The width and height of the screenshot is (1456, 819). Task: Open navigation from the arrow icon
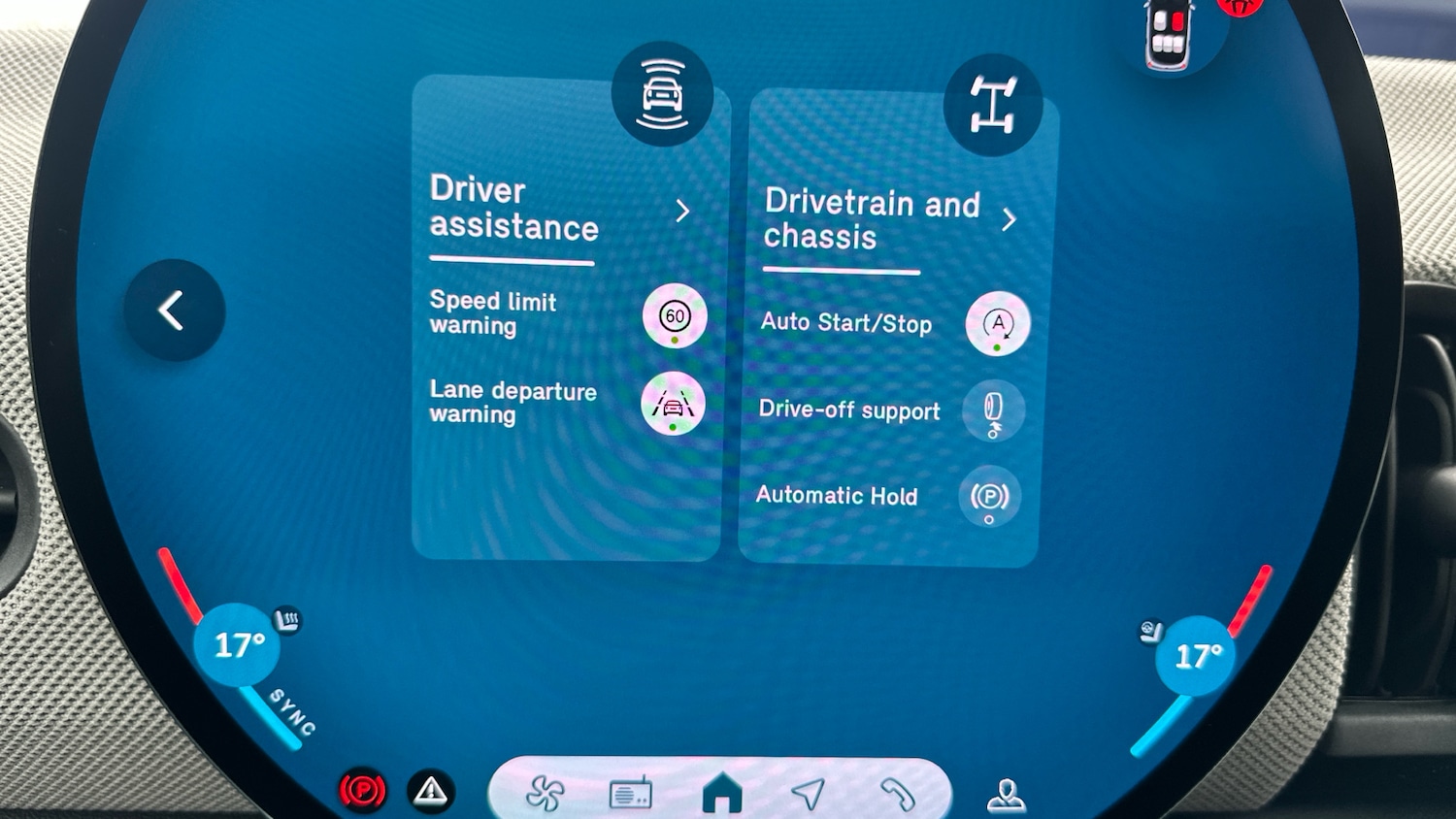click(x=808, y=794)
